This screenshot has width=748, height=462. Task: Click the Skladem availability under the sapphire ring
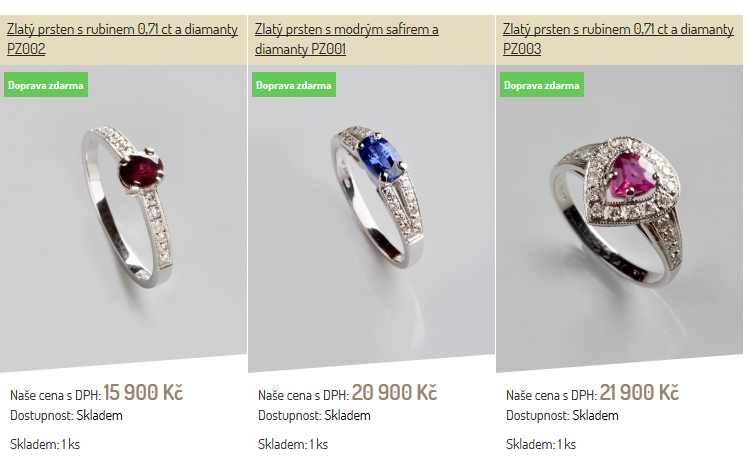coord(347,416)
